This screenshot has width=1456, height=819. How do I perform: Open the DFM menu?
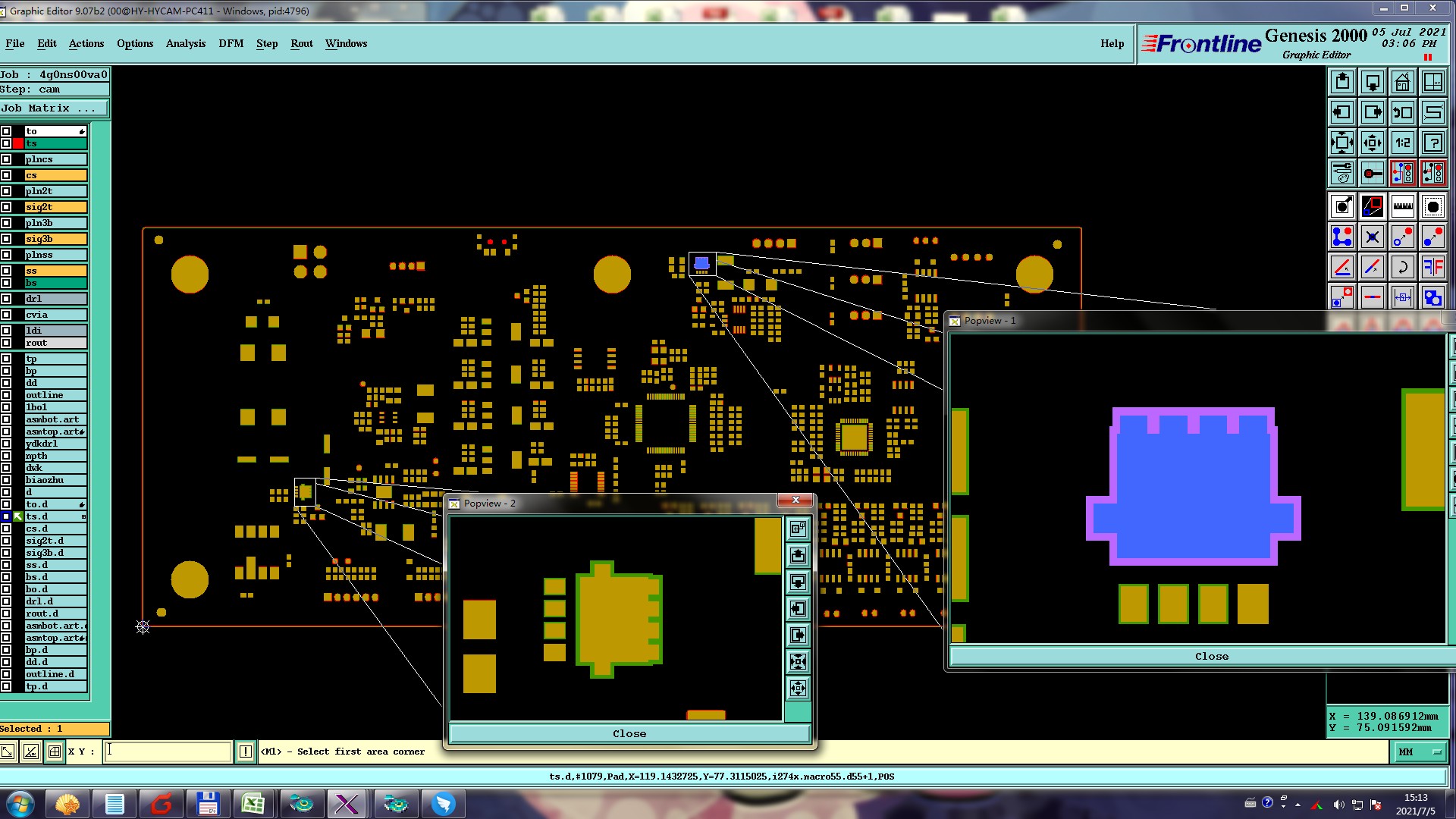point(231,43)
